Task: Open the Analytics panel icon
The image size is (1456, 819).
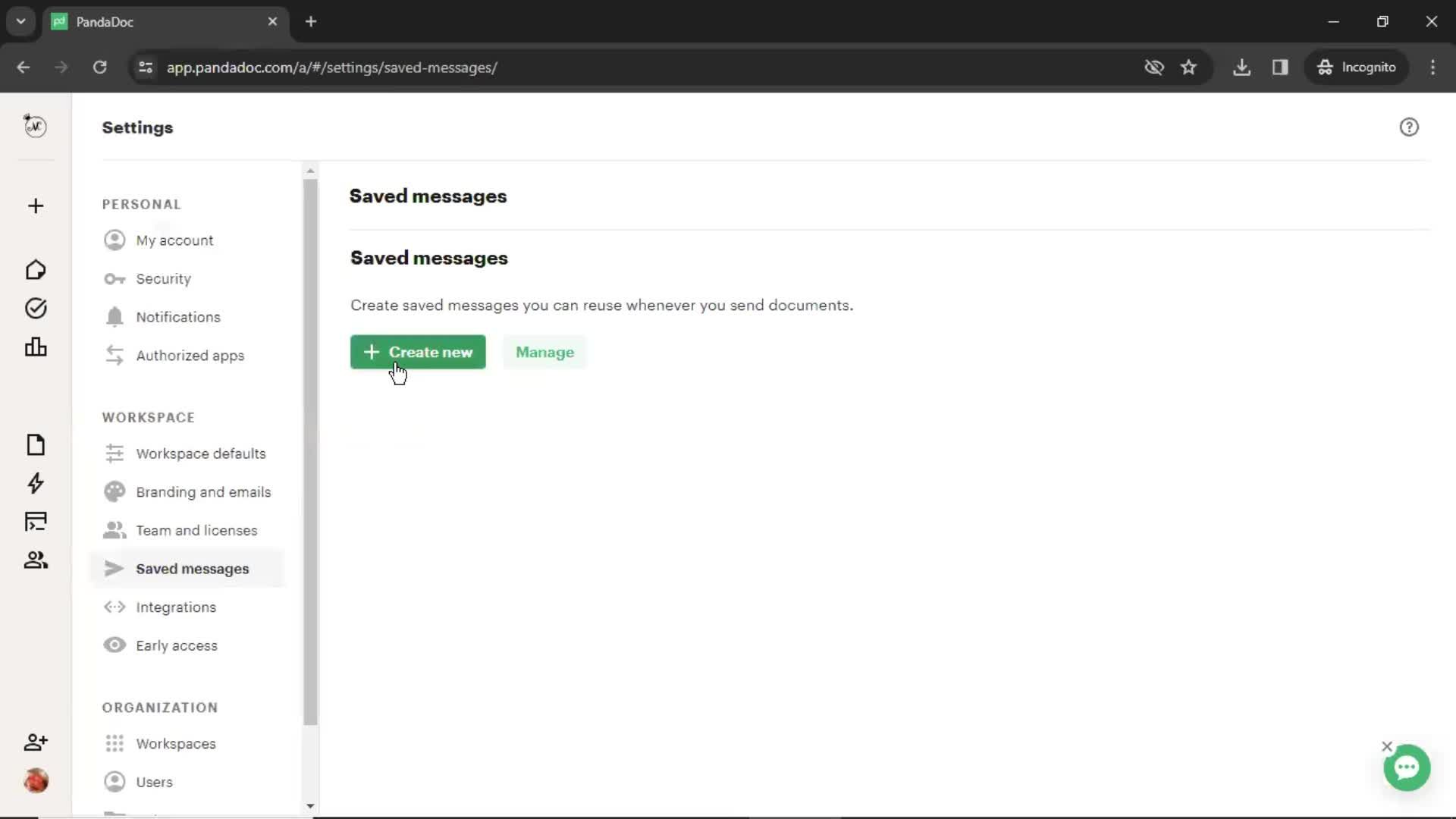Action: click(x=36, y=347)
